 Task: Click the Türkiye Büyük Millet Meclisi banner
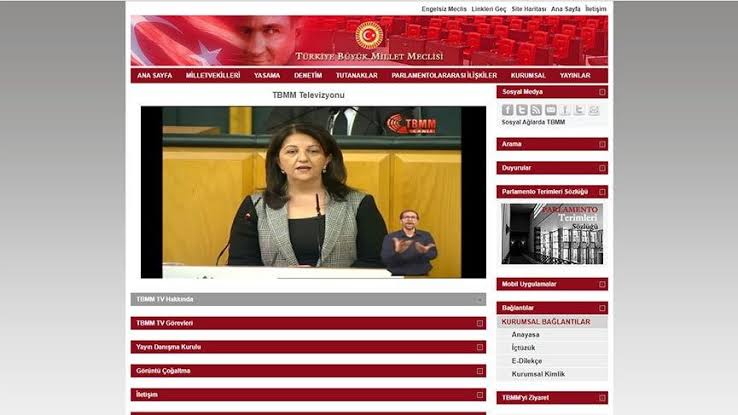point(369,40)
